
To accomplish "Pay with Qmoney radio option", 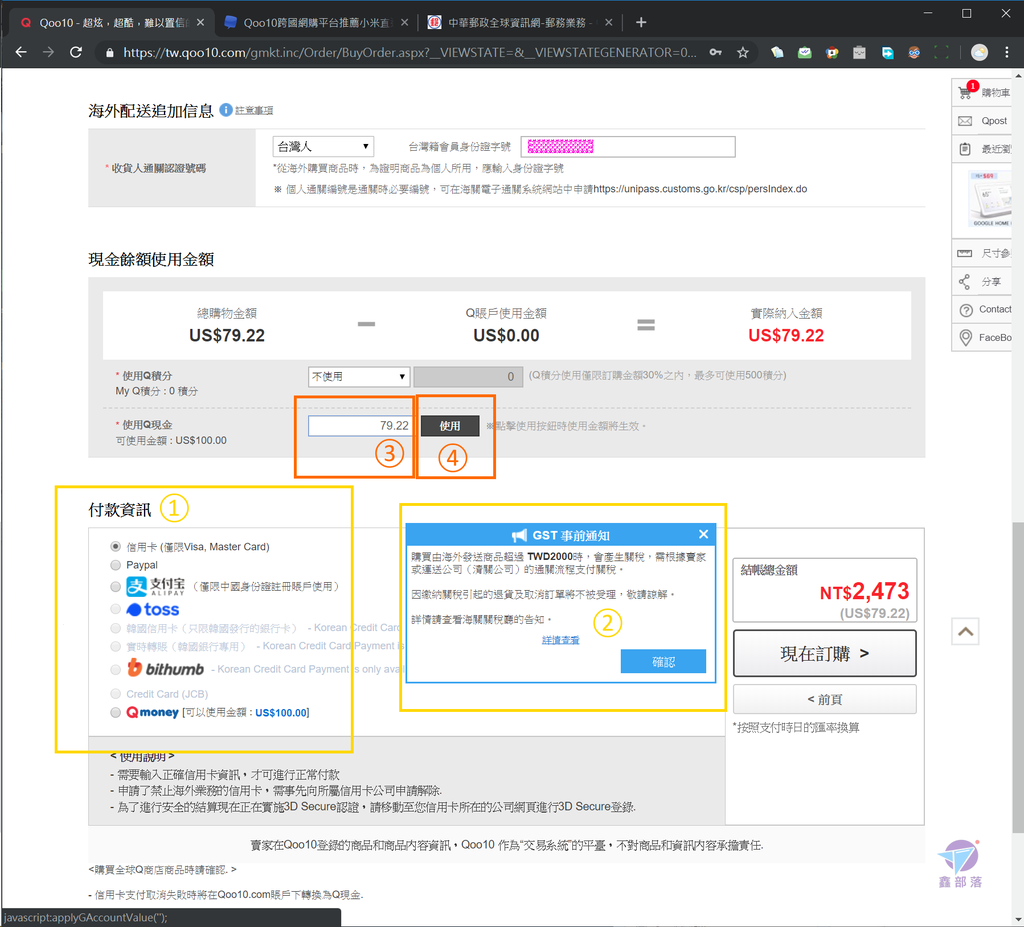I will 116,712.
